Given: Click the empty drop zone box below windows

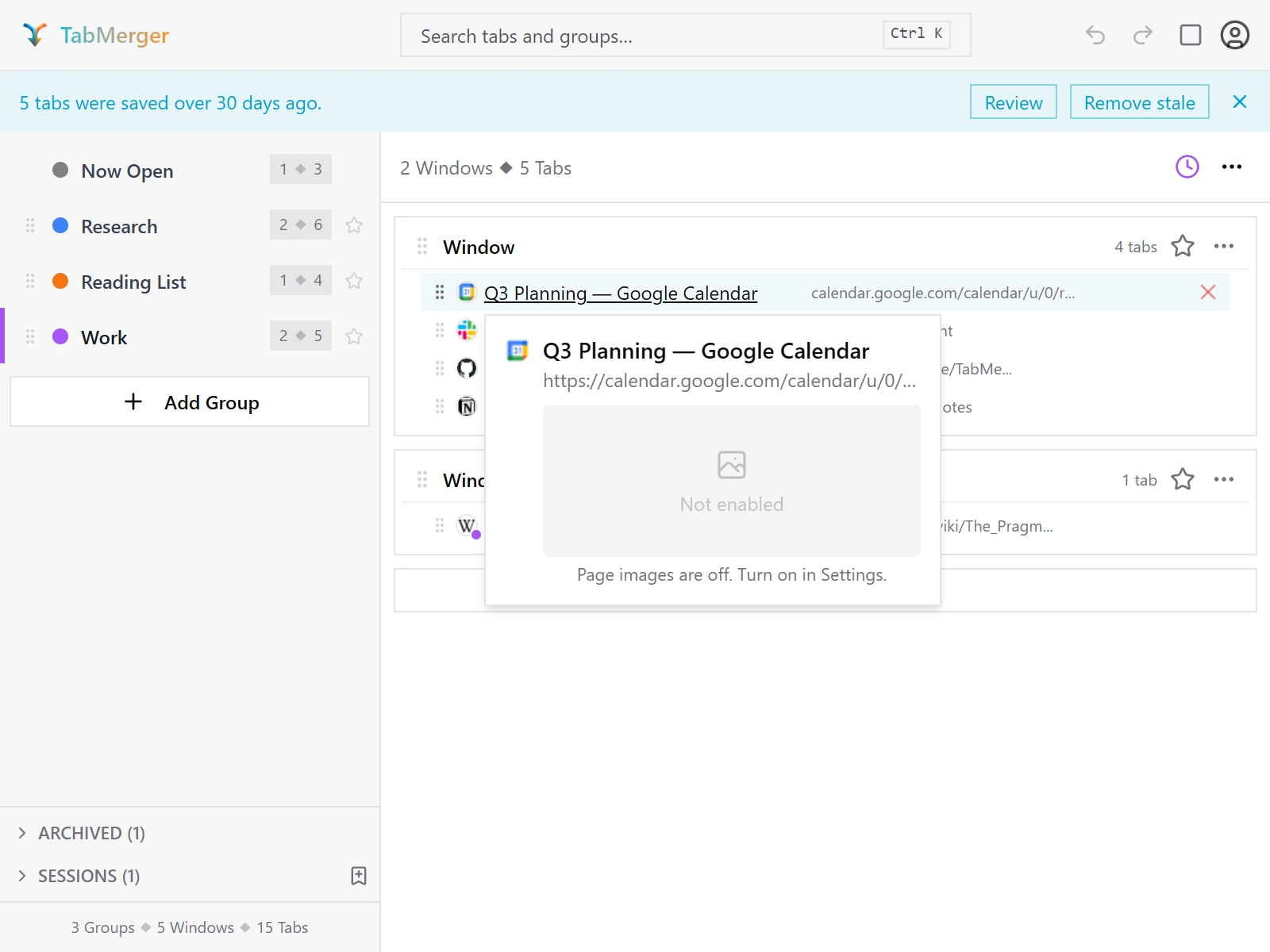Looking at the screenshot, I should coord(1099,590).
